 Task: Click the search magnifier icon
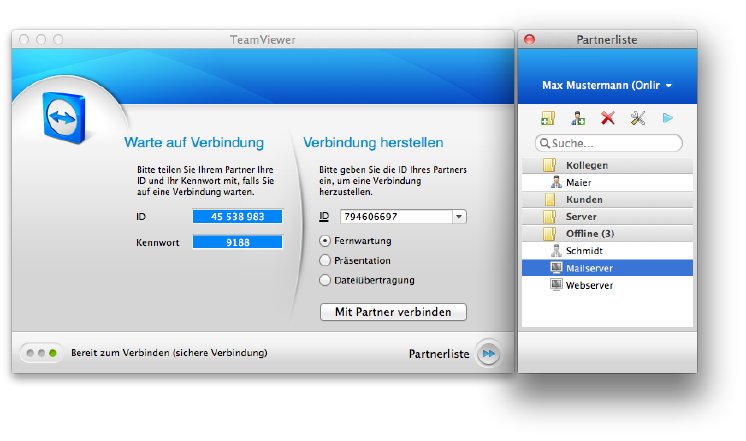click(x=545, y=143)
